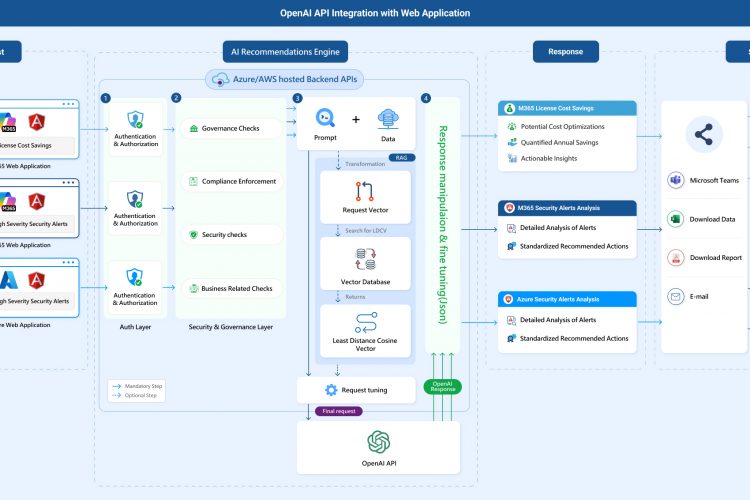Click the M365 Security Alerts Analysis header icon
Image resolution: width=750 pixels, height=500 pixels.
(x=509, y=208)
